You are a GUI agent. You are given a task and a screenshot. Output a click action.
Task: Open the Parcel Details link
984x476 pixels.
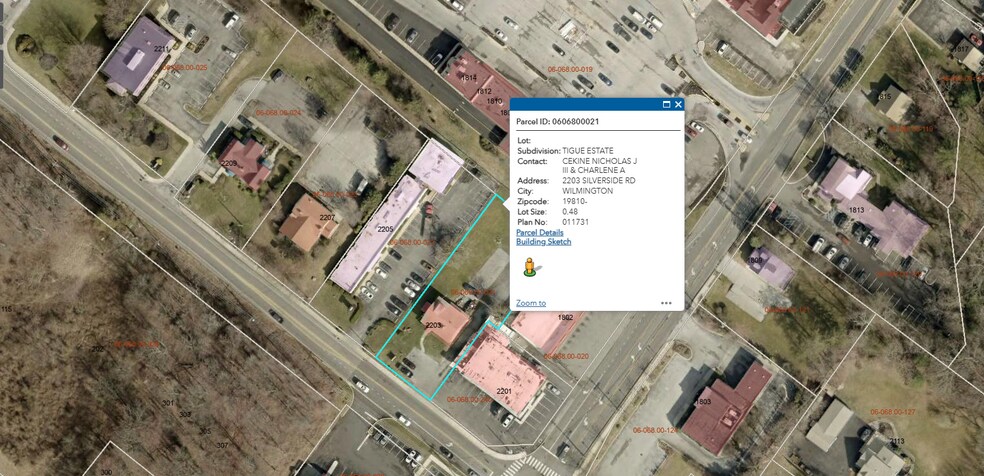click(540, 233)
